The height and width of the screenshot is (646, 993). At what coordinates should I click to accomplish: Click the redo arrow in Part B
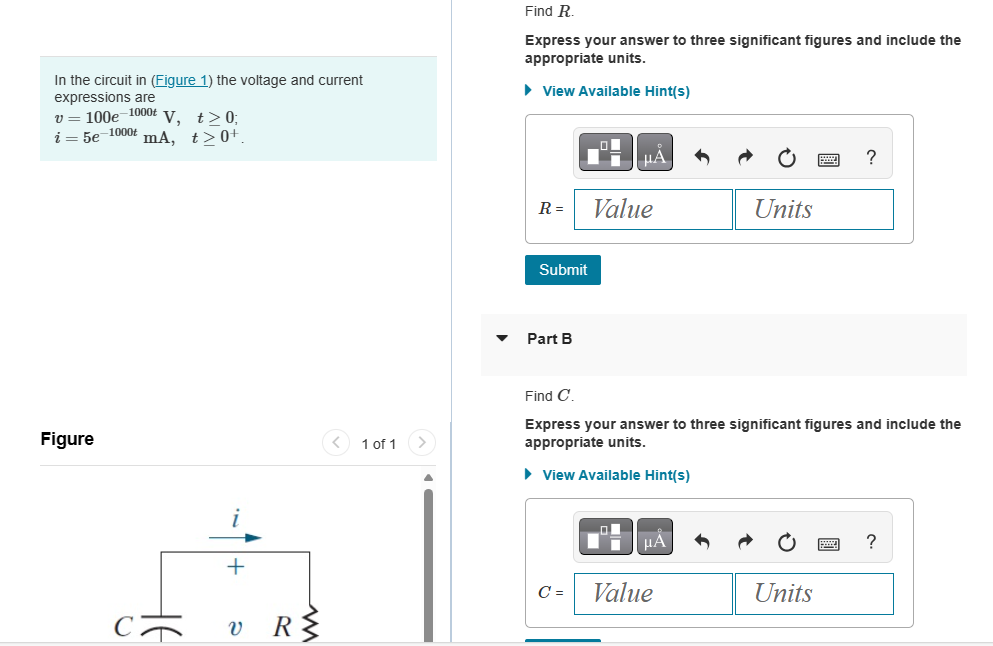pyautogui.click(x=744, y=541)
